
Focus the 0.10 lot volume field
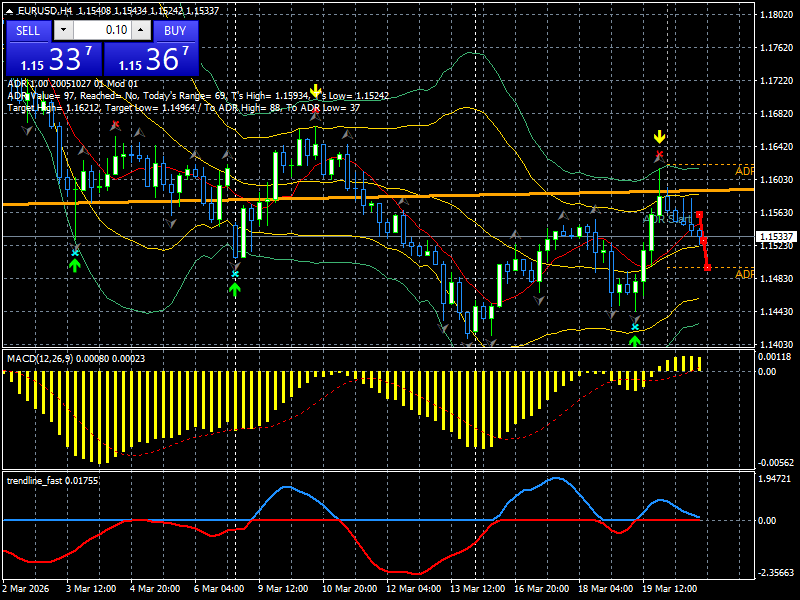point(102,30)
